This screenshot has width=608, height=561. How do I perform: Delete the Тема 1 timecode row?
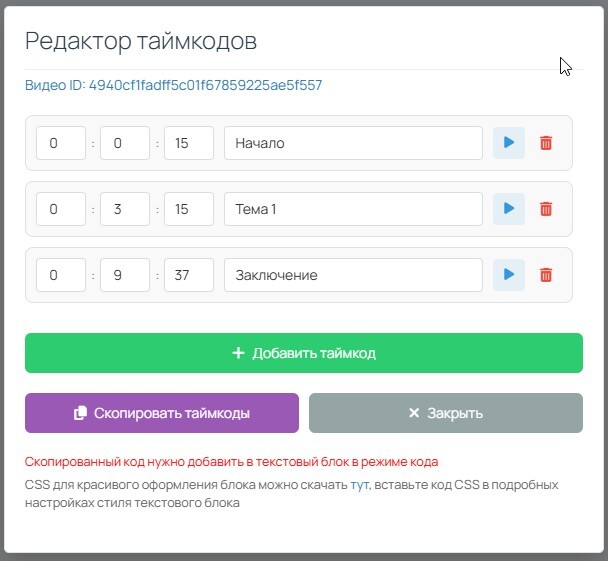(546, 209)
